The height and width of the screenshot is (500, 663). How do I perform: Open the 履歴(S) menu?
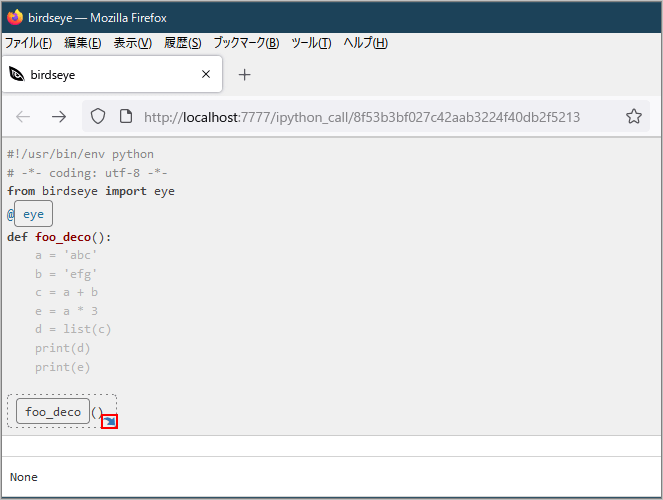(x=183, y=43)
